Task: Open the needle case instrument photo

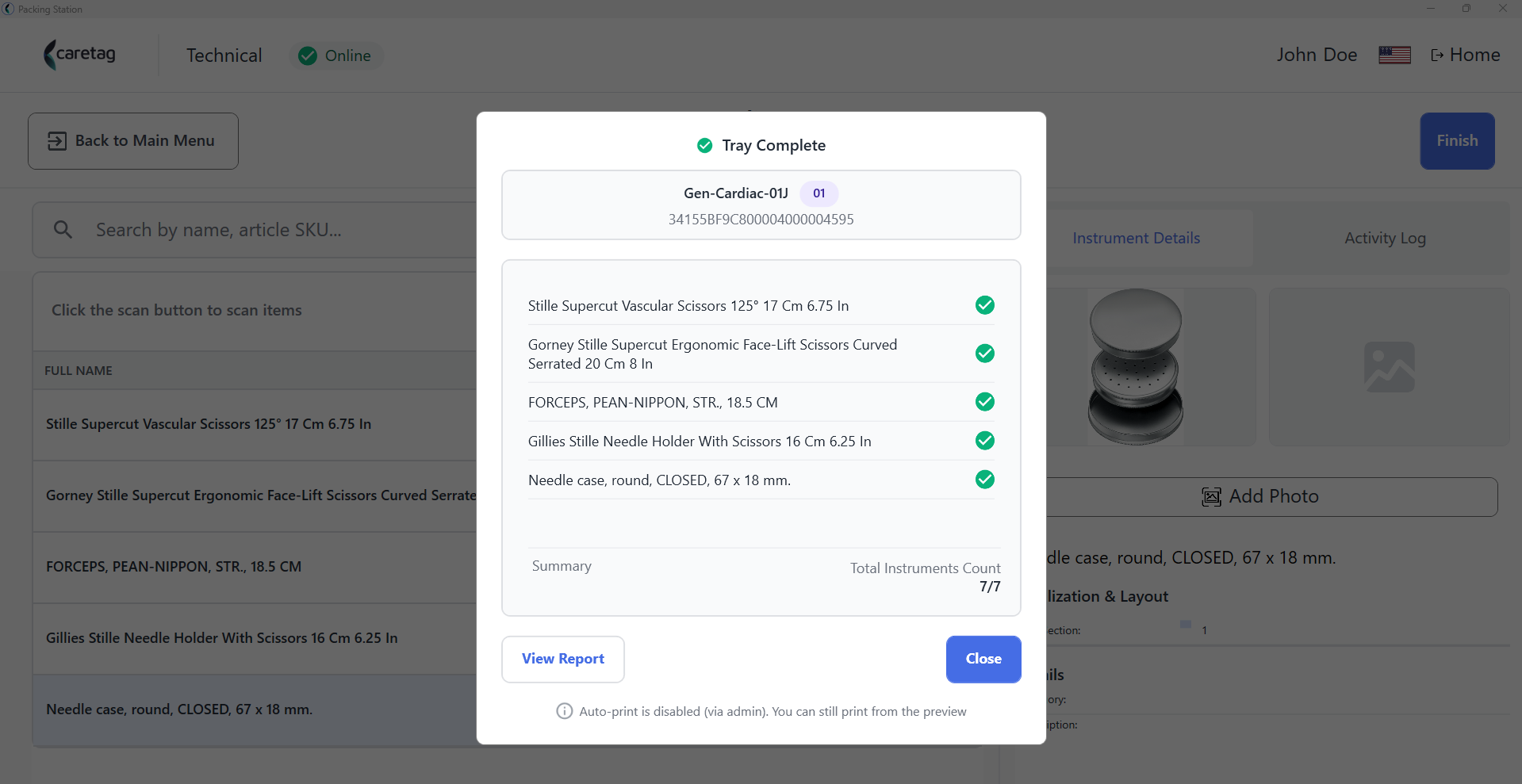Action: click(1136, 366)
